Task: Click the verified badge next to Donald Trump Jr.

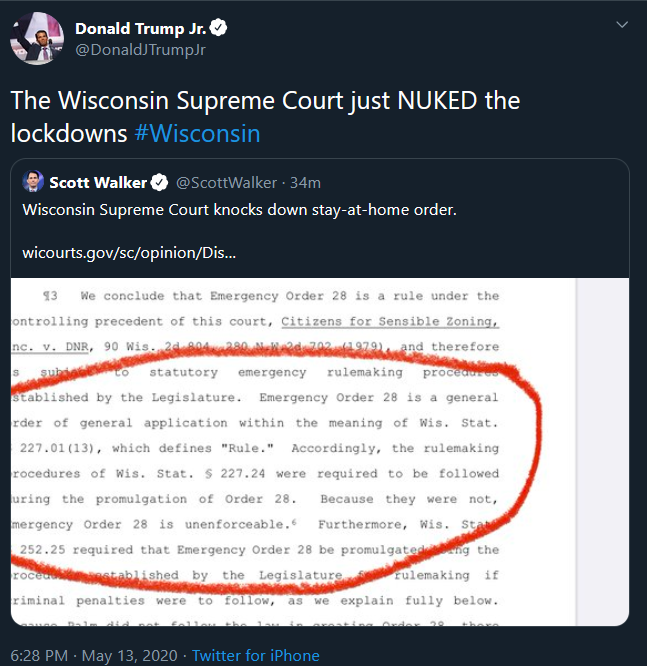Action: pos(218,28)
